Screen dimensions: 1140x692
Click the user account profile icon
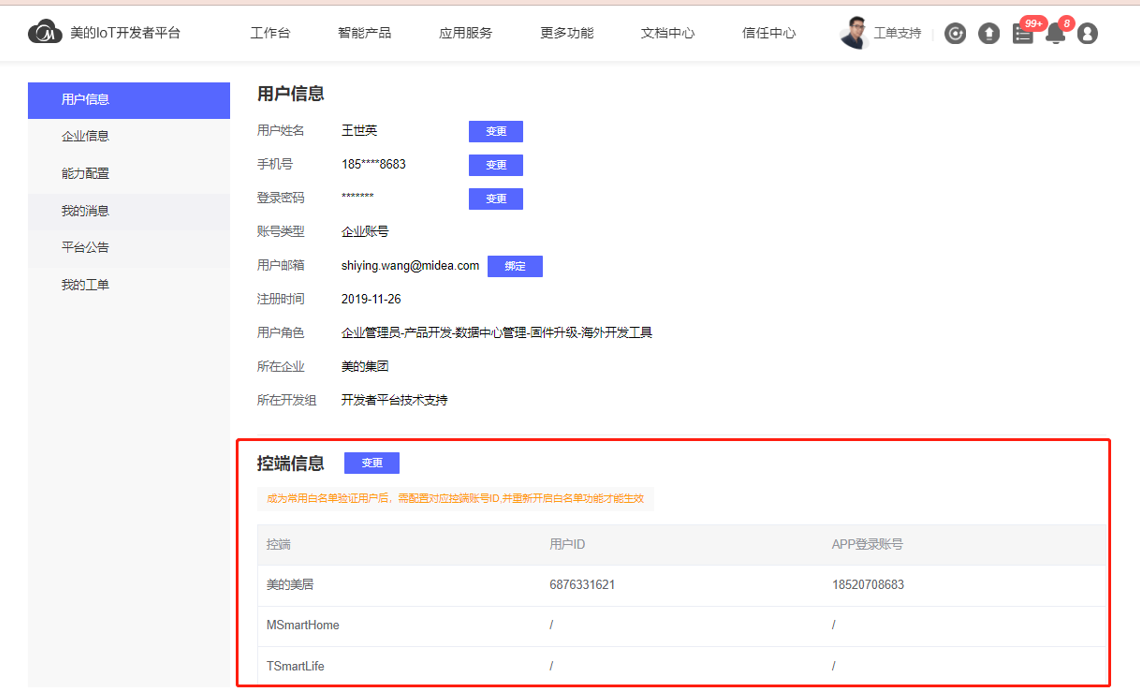(x=1088, y=34)
